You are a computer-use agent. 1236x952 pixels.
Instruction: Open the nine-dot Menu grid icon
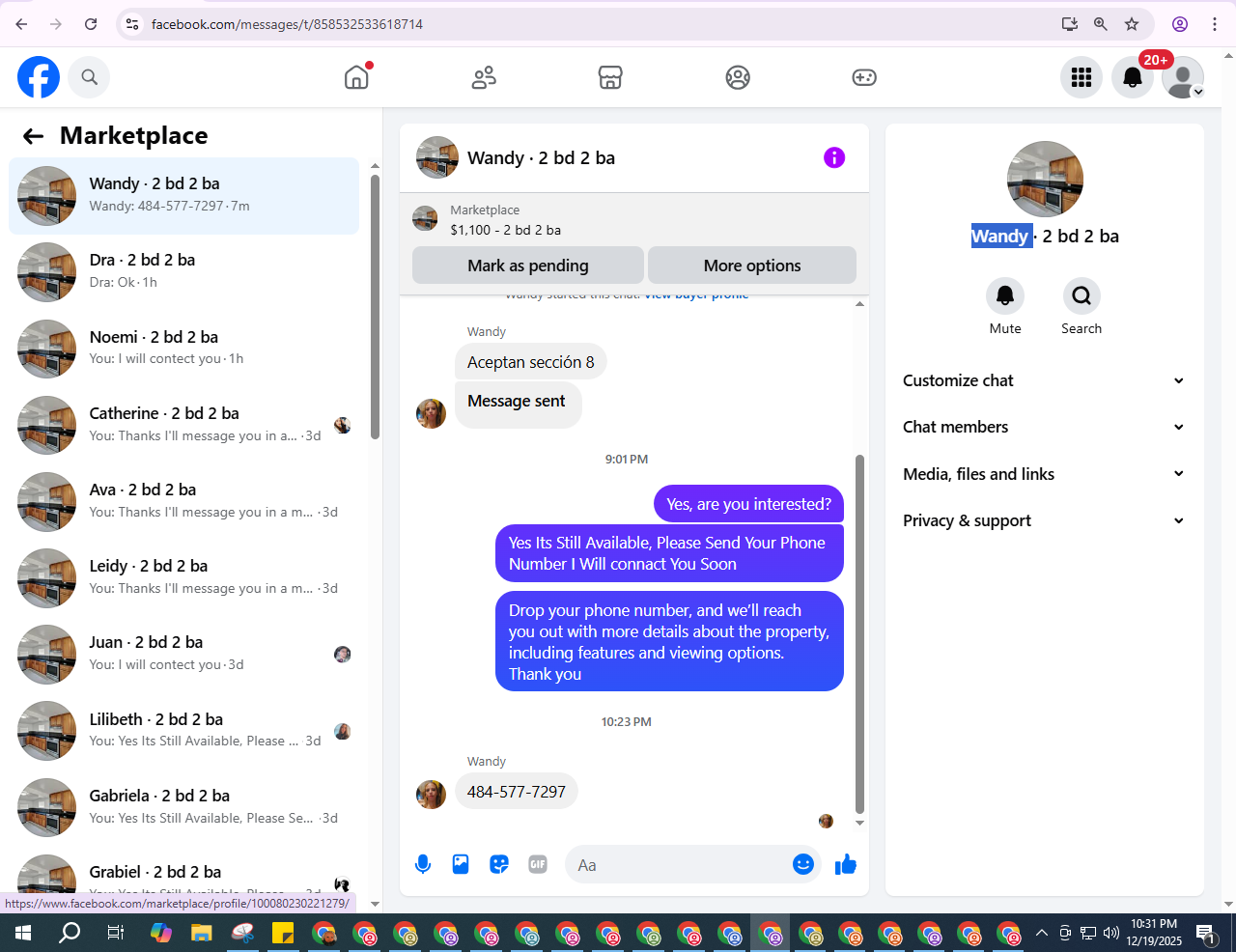coord(1081,77)
